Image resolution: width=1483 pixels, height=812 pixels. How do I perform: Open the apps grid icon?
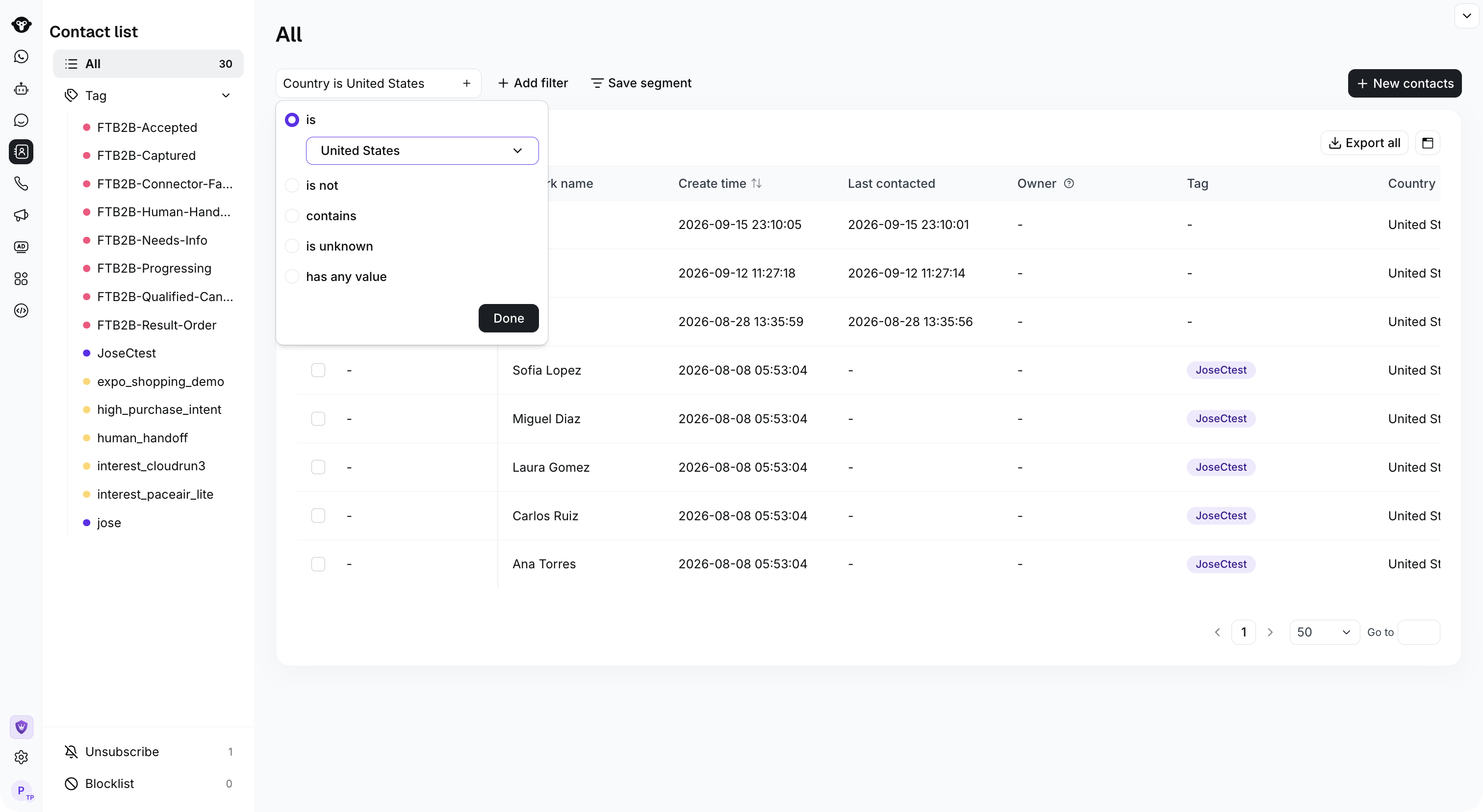coord(21,279)
